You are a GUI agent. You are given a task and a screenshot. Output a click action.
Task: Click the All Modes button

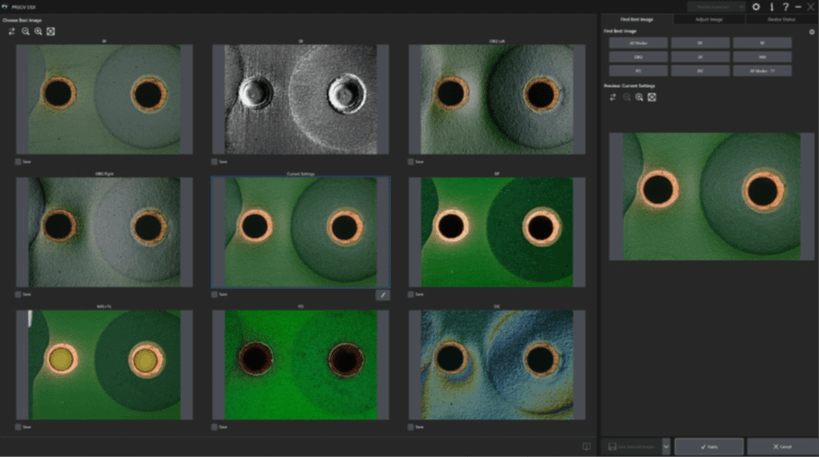click(637, 43)
